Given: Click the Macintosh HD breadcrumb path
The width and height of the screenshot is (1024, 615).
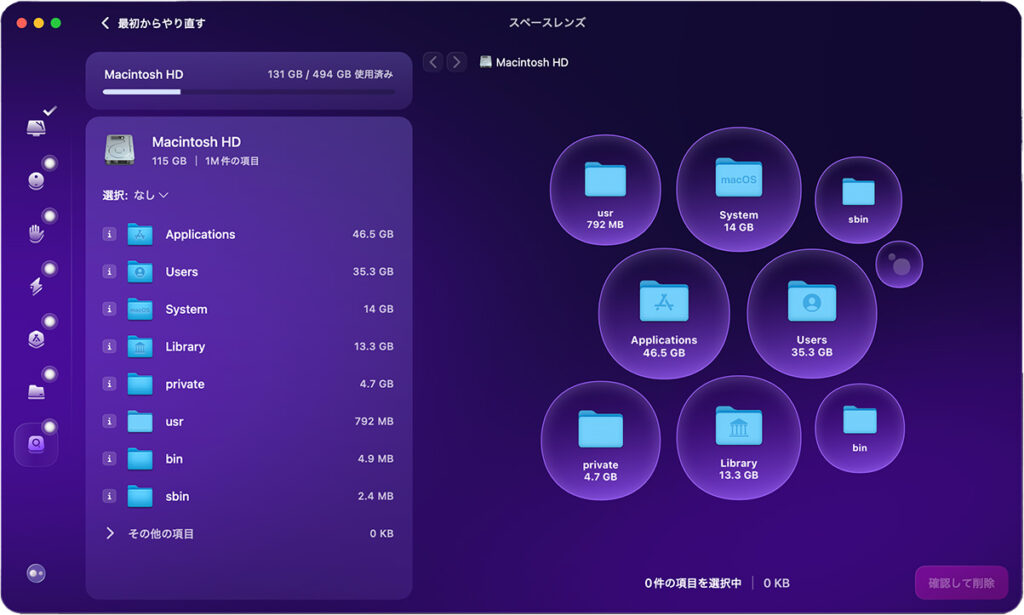Looking at the screenshot, I should [524, 62].
